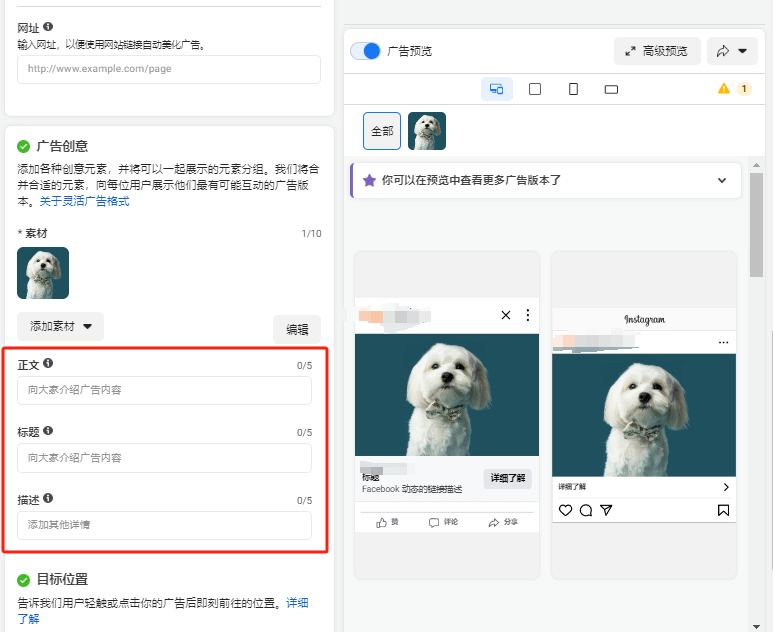The height and width of the screenshot is (632, 773).
Task: Select mobile portrait preview icon
Action: coord(573,89)
